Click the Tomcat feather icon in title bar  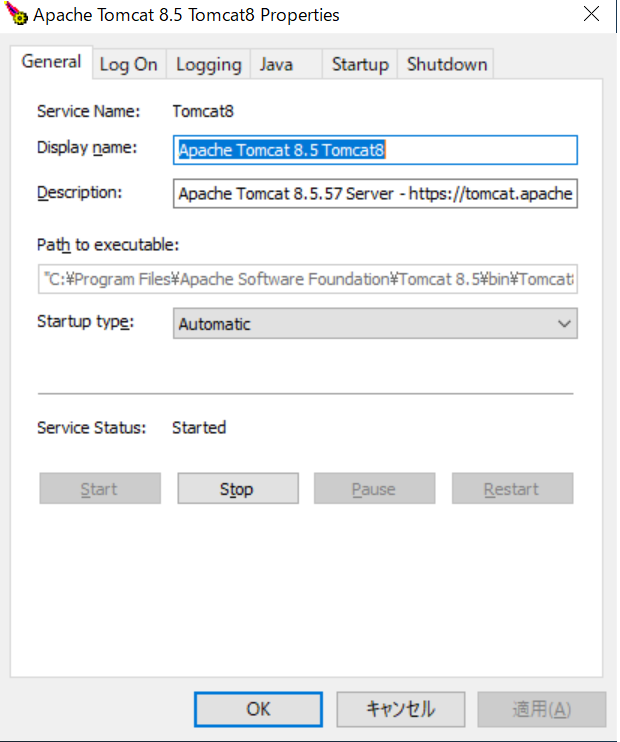[x=16, y=14]
